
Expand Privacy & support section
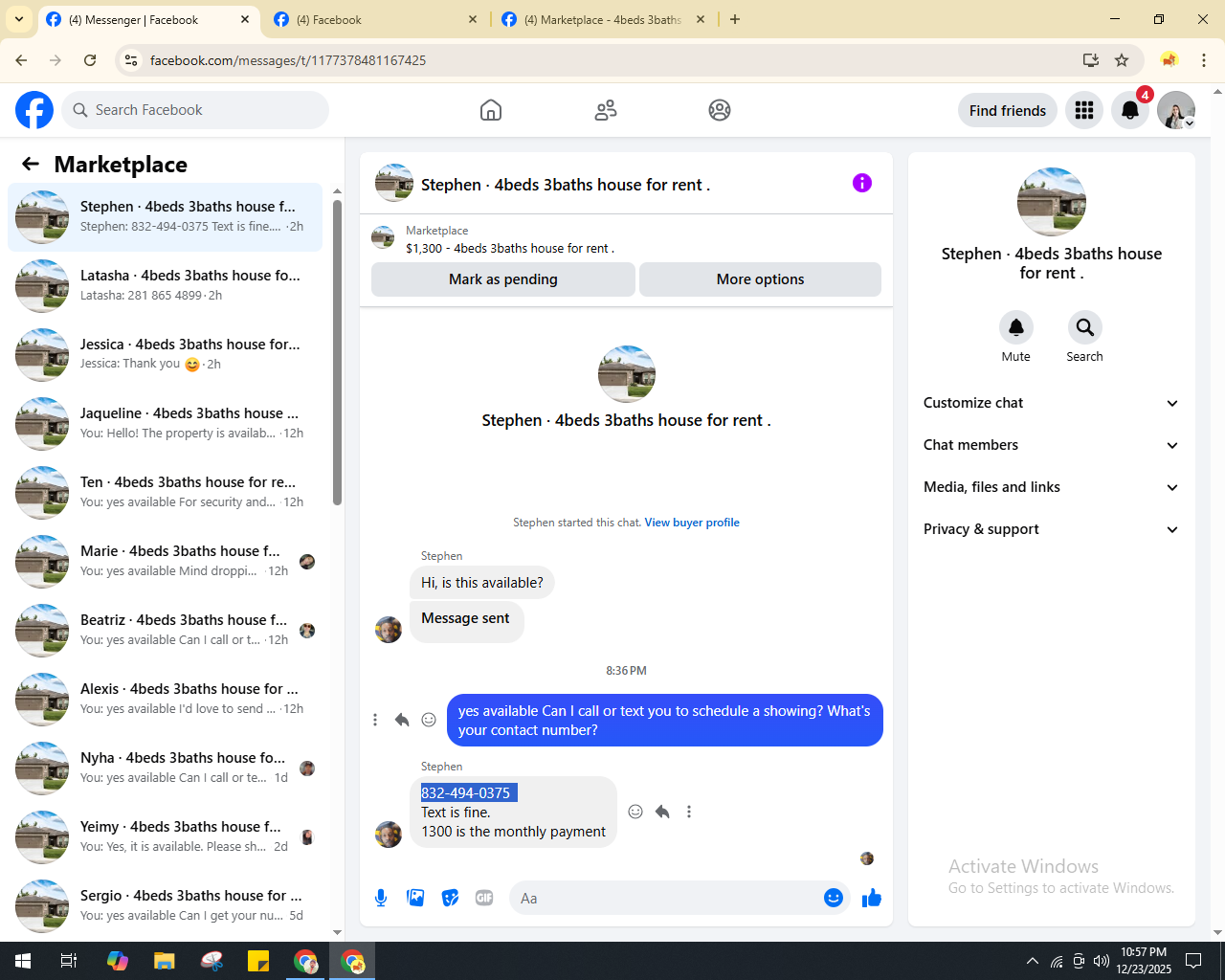pyautogui.click(x=1051, y=529)
